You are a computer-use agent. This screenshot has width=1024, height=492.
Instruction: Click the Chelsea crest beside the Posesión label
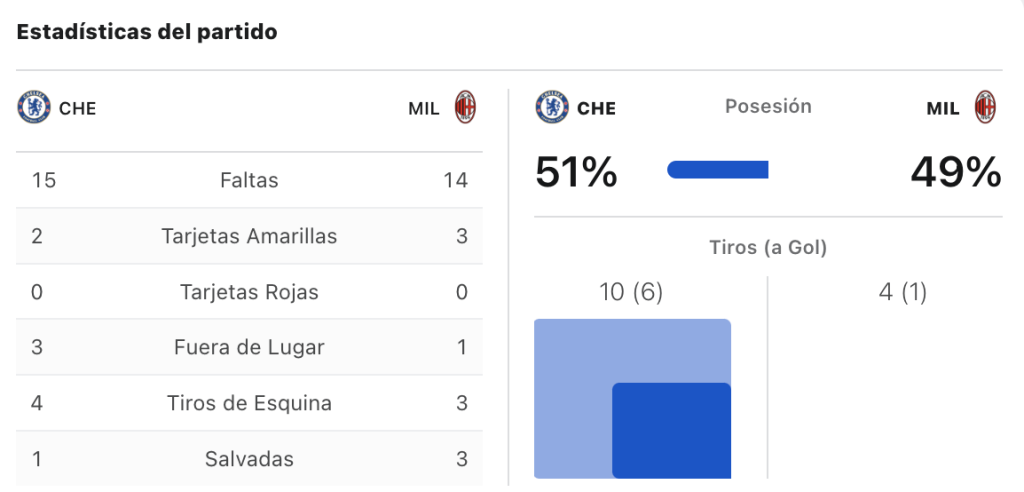pyautogui.click(x=552, y=107)
